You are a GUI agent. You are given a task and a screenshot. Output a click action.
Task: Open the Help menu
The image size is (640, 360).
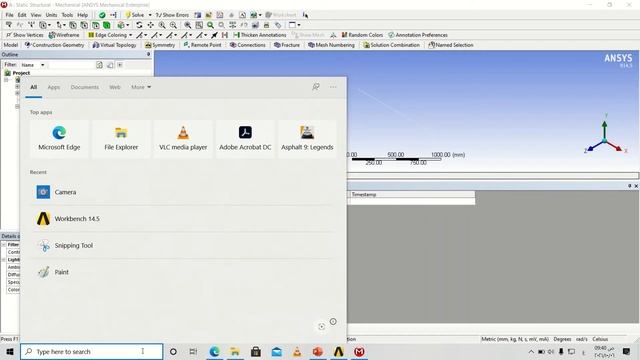(83, 15)
